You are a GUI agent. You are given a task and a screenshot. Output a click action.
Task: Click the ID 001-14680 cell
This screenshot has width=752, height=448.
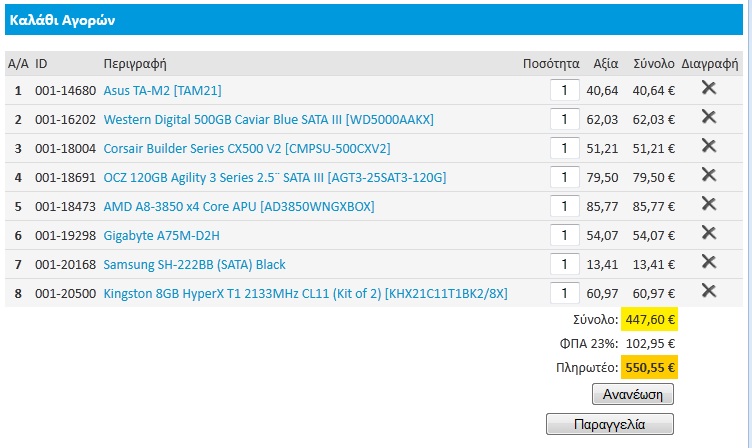[66, 91]
